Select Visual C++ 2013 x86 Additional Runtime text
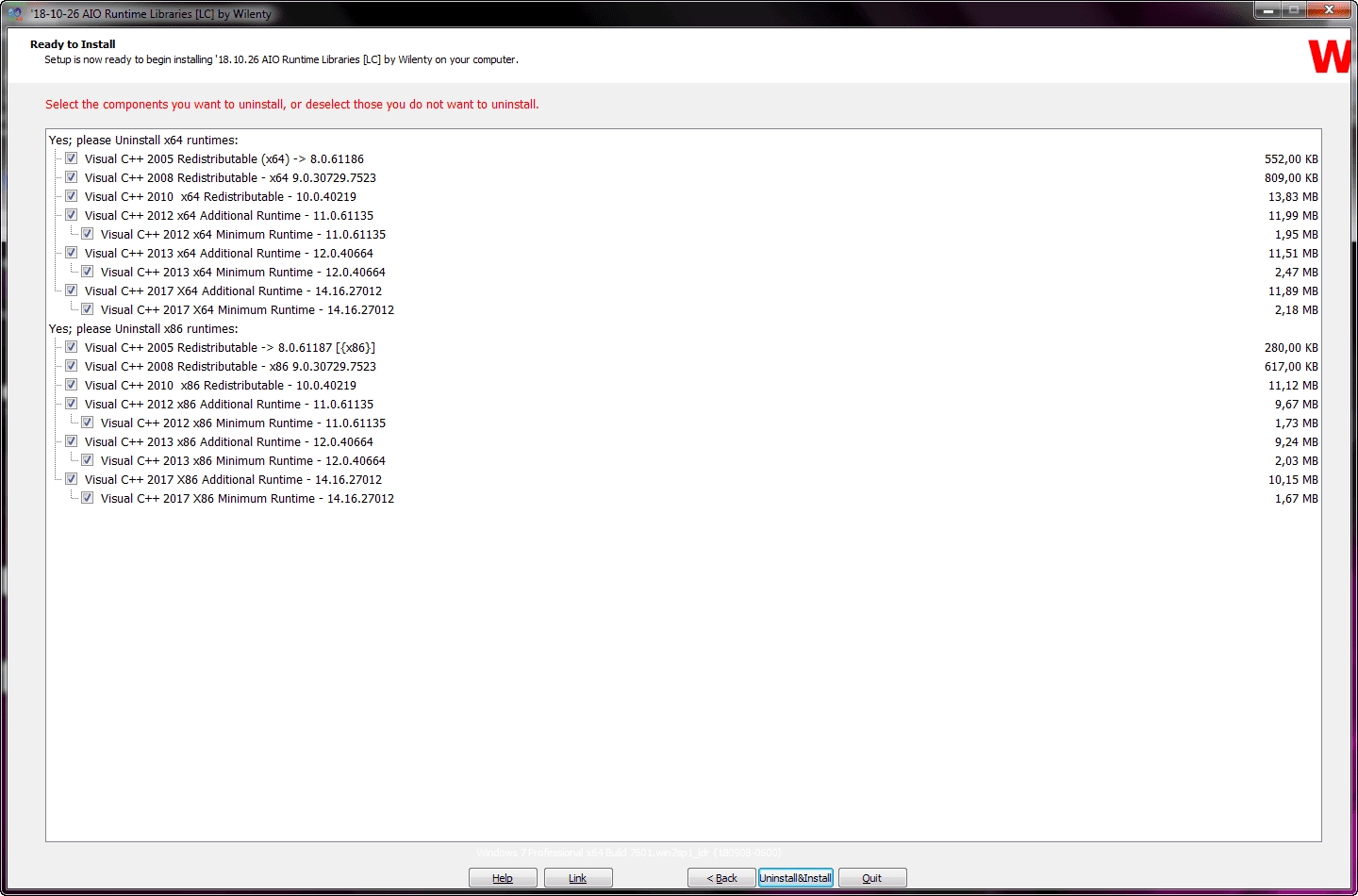1358x896 pixels. 229,442
